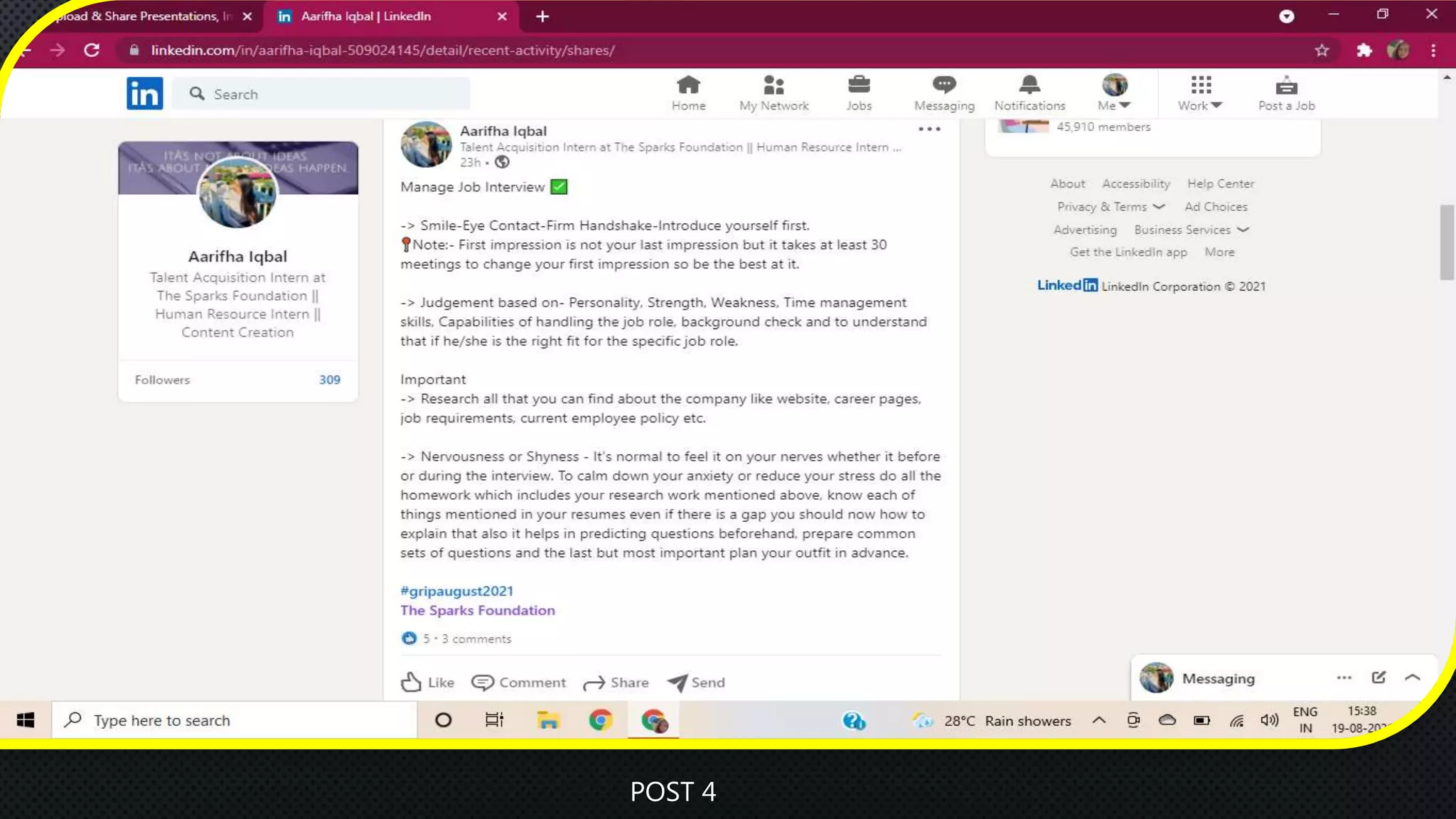The width and height of the screenshot is (1456, 819).
Task: Compose new message in Messaging panel
Action: (1379, 678)
